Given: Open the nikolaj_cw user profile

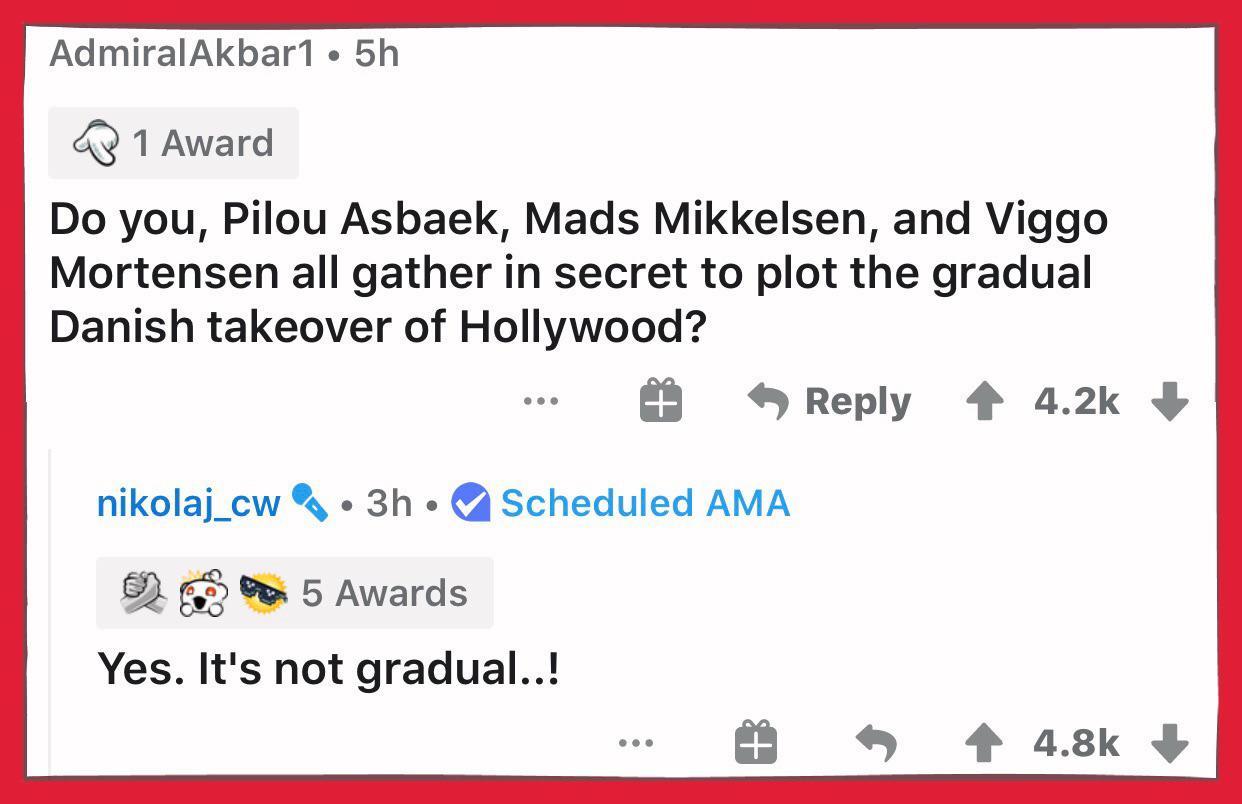Looking at the screenshot, I should coord(188,503).
